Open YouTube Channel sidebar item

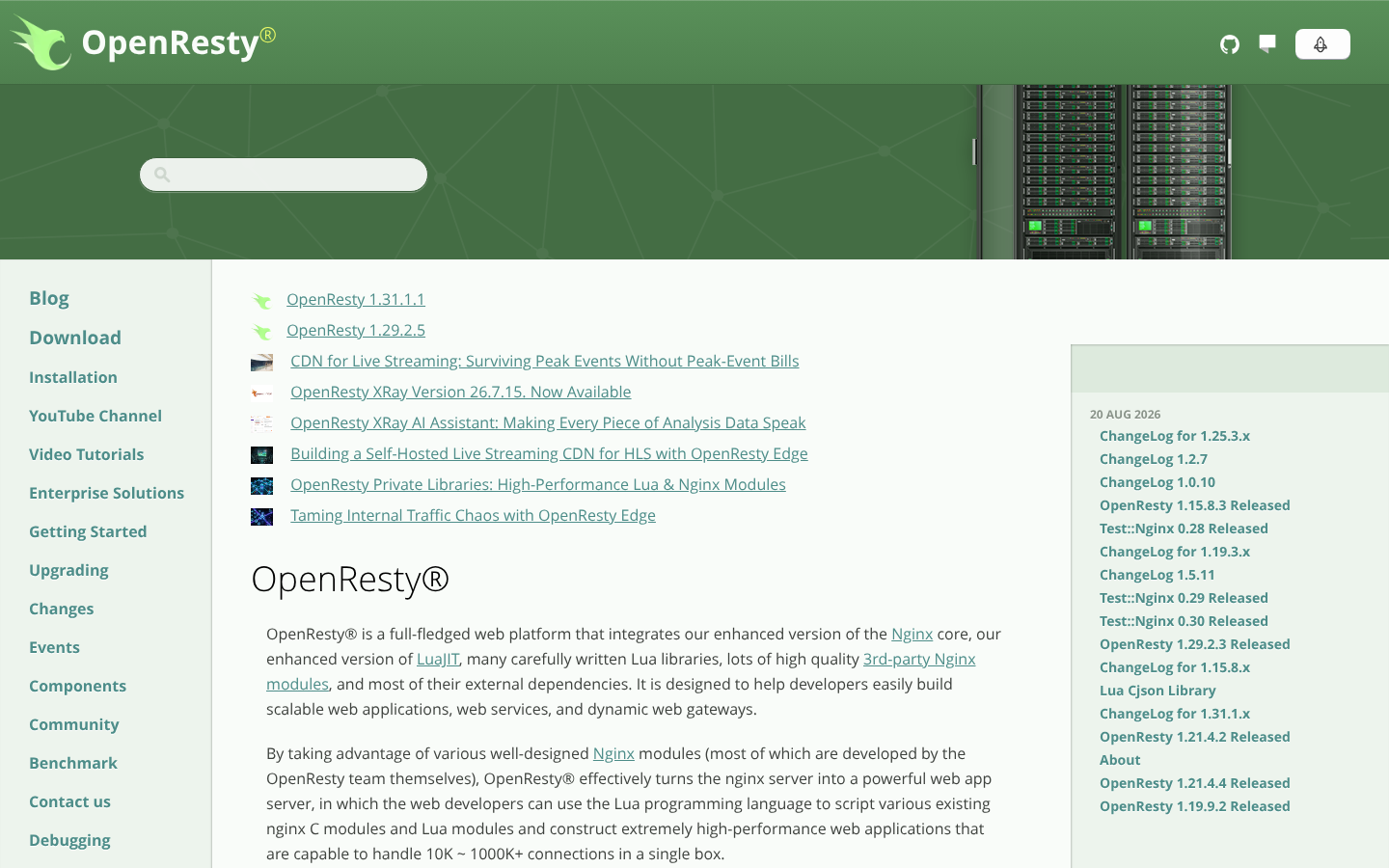pyautogui.click(x=95, y=416)
